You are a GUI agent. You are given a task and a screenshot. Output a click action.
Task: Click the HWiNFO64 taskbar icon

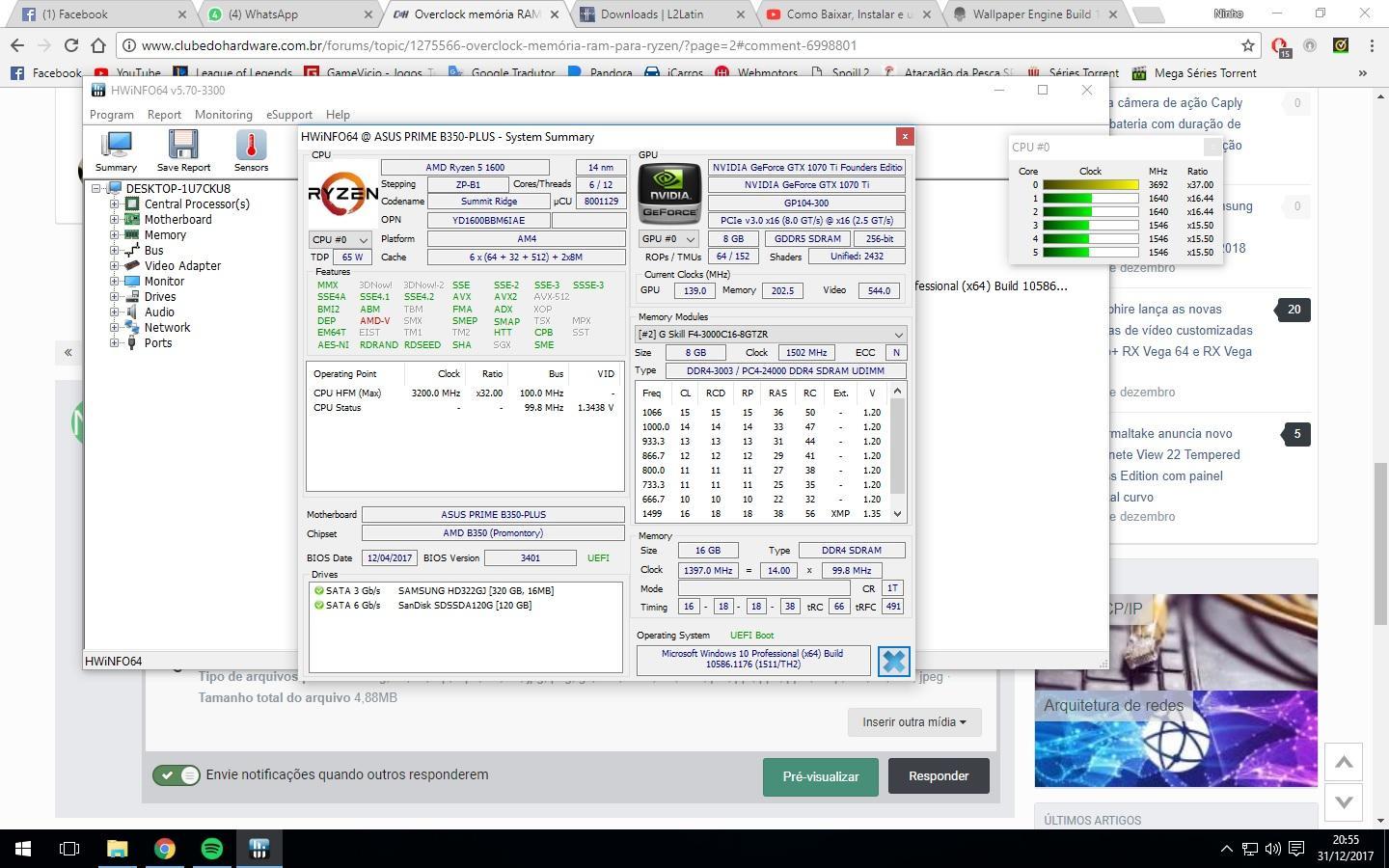pos(259,849)
